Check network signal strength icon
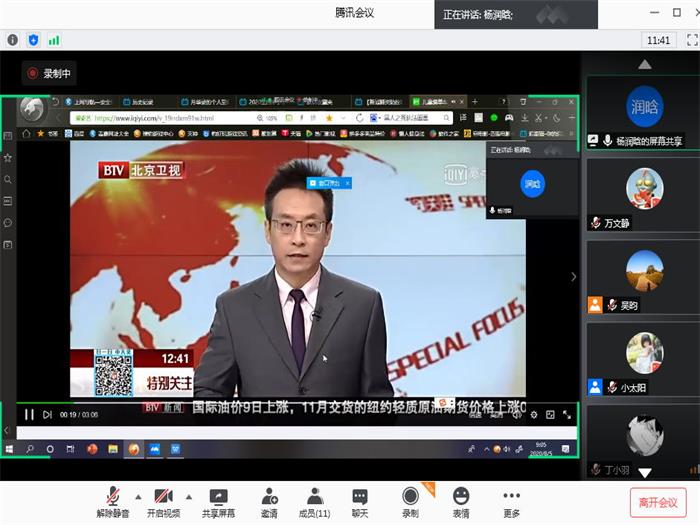Screen dimensions: 700x525 coord(54,41)
